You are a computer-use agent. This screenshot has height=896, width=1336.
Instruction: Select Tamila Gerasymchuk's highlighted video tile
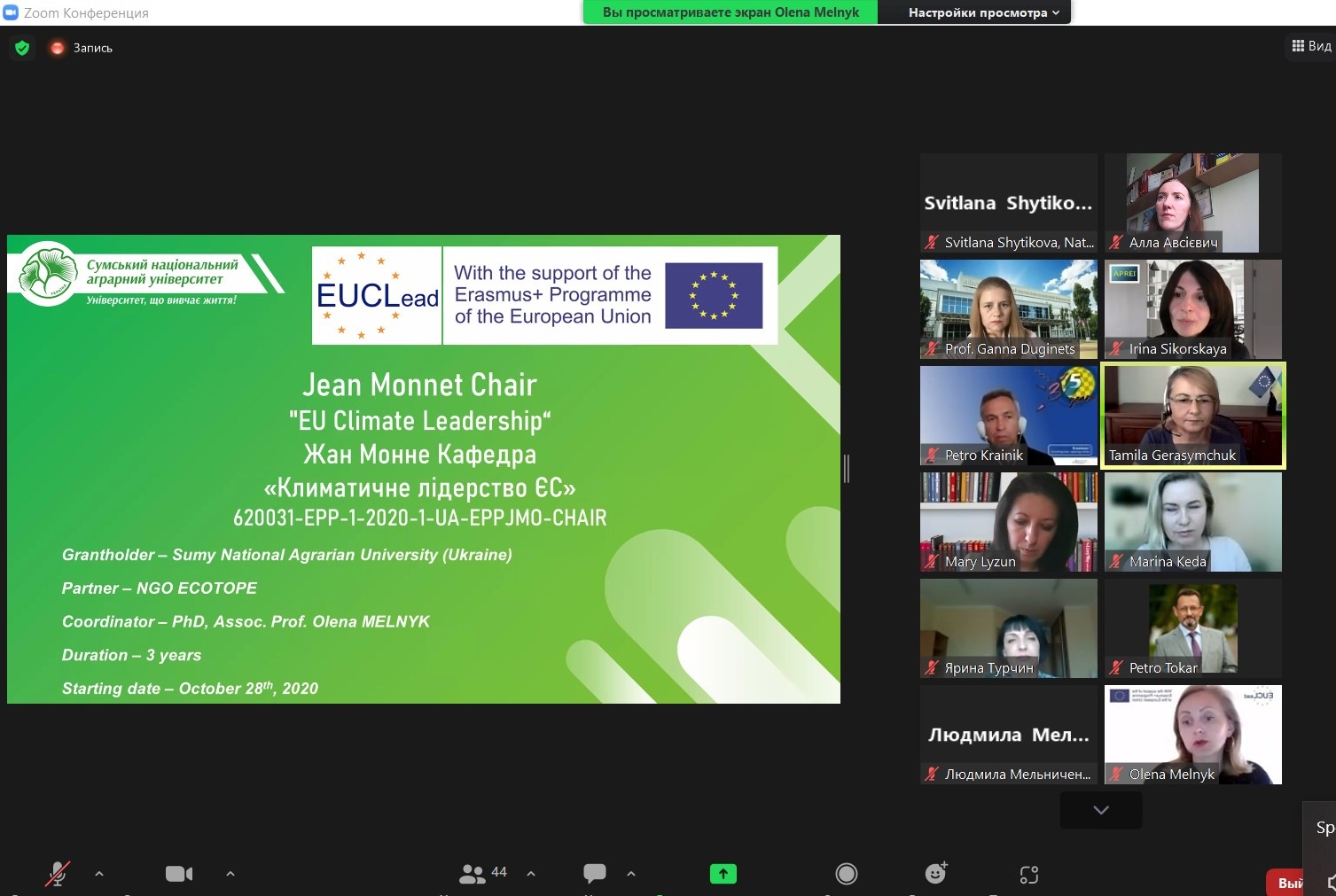[x=1192, y=415]
